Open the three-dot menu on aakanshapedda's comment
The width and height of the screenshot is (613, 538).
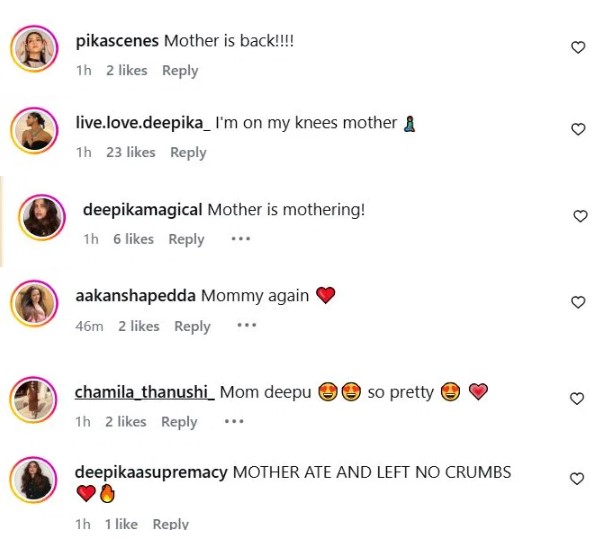(x=246, y=326)
